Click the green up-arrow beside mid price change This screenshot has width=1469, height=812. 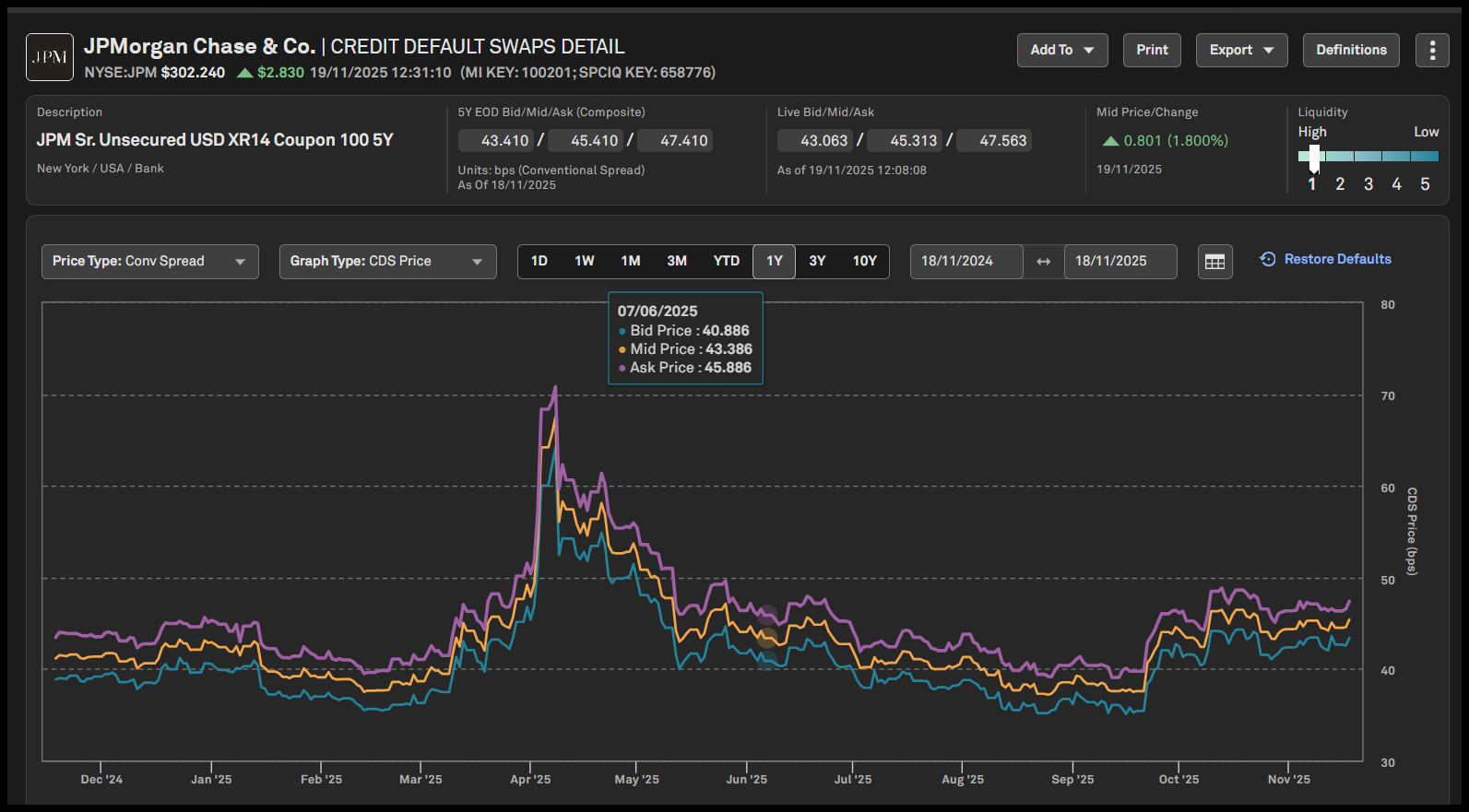(x=1110, y=141)
